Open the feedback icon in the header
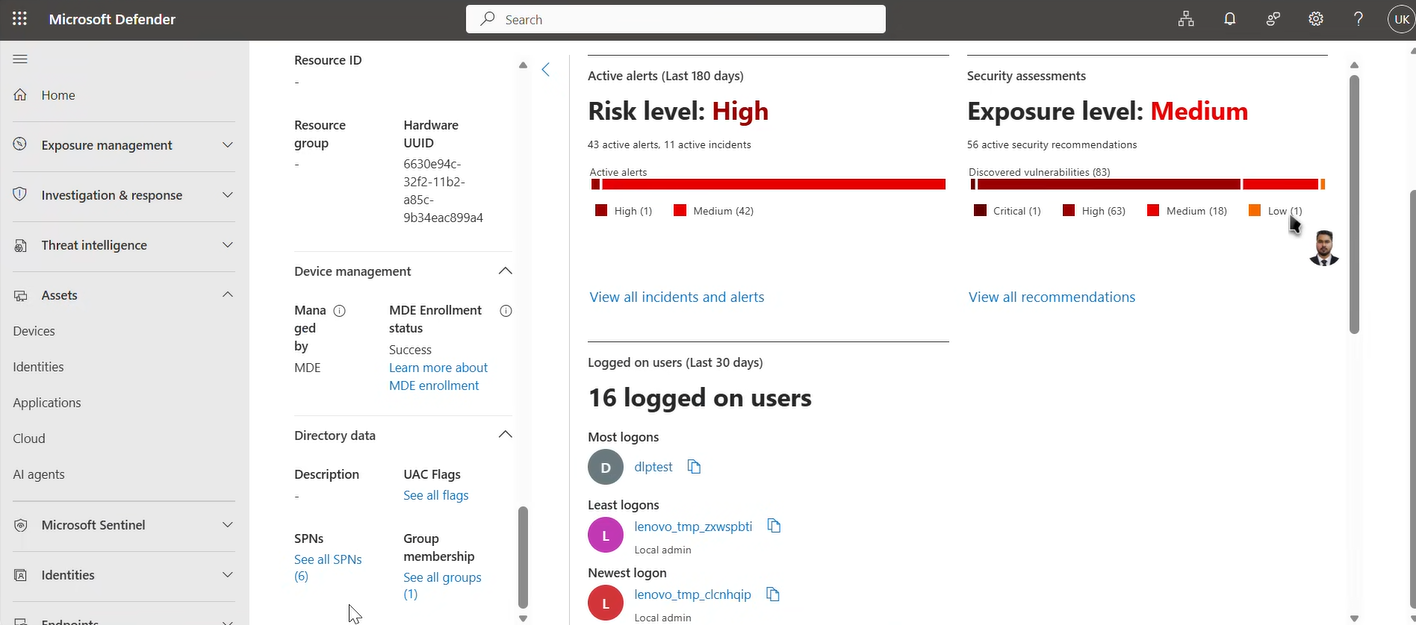Screen dimensions: 1416x625 tap(1272, 18)
